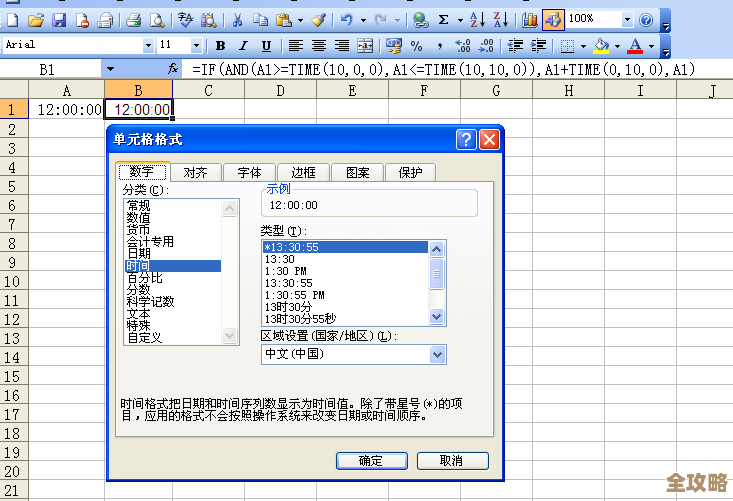This screenshot has width=733, height=501.
Task: Click the Sort Ascending icon
Action: click(477, 19)
